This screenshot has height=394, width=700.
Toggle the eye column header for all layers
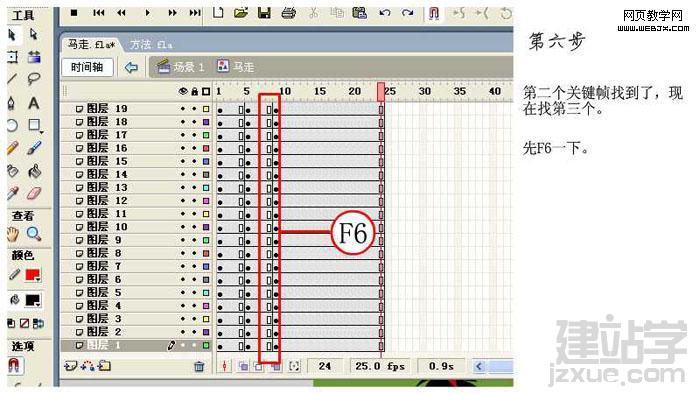pos(183,91)
